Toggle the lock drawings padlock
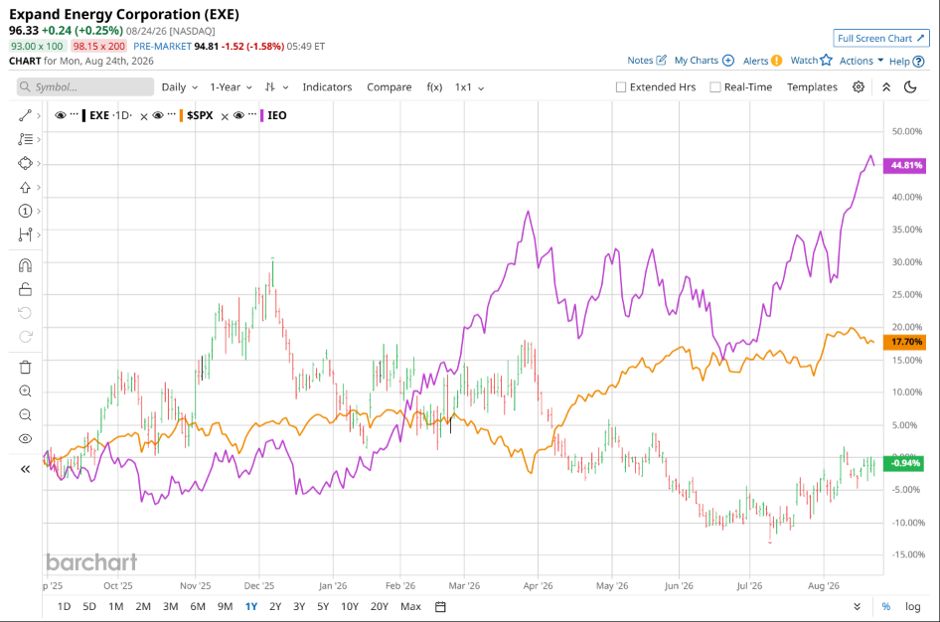 pyautogui.click(x=25, y=289)
